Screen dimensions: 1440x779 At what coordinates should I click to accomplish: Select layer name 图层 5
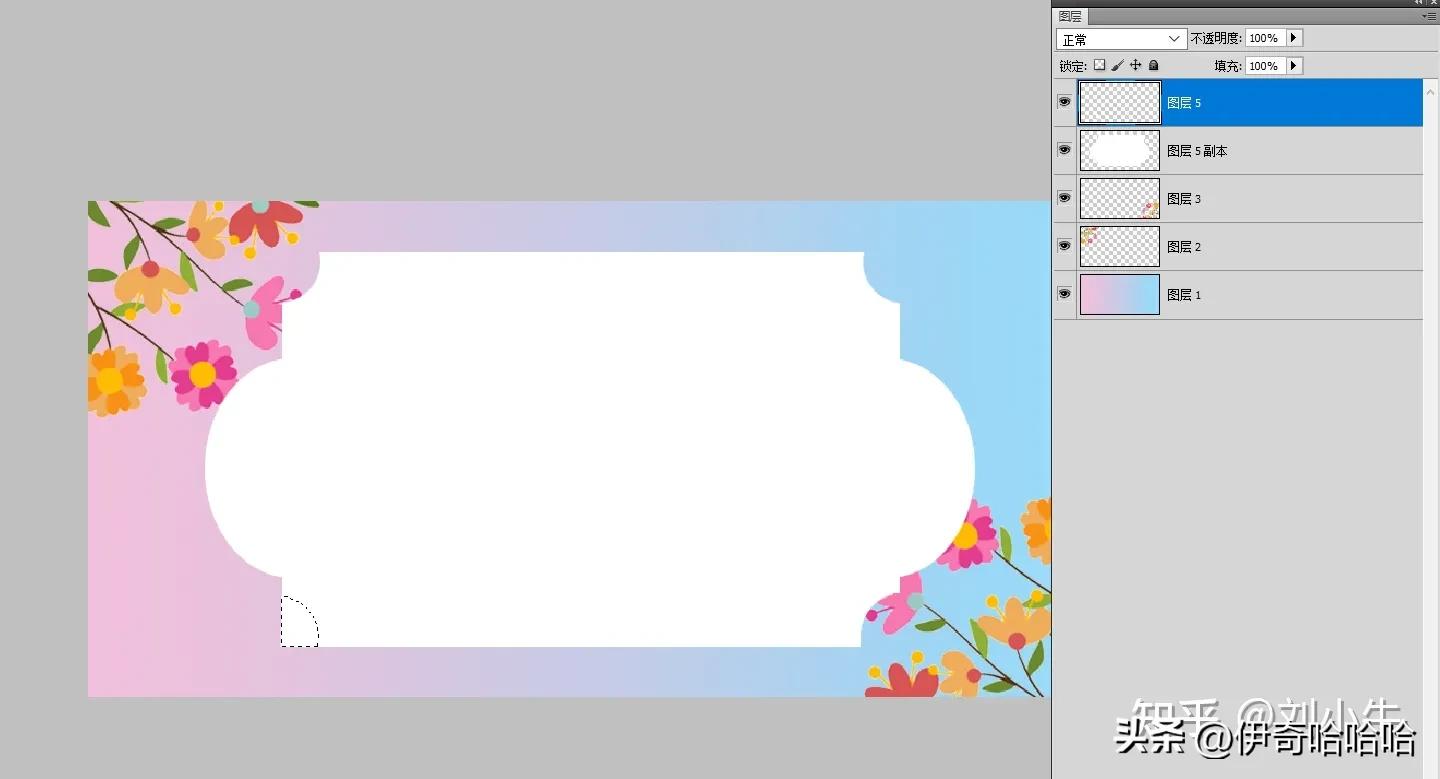[1184, 103]
